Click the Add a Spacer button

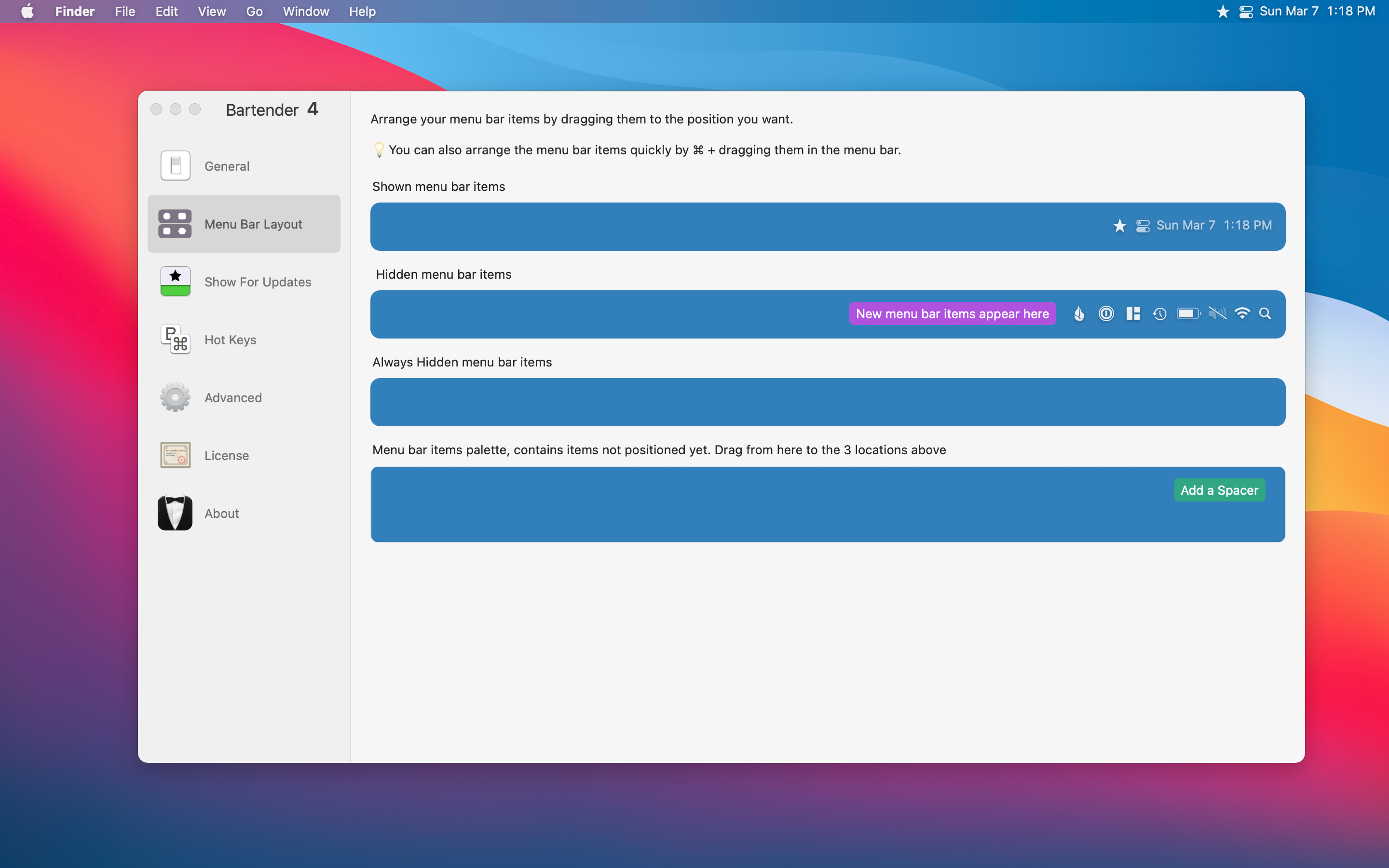pos(1219,490)
